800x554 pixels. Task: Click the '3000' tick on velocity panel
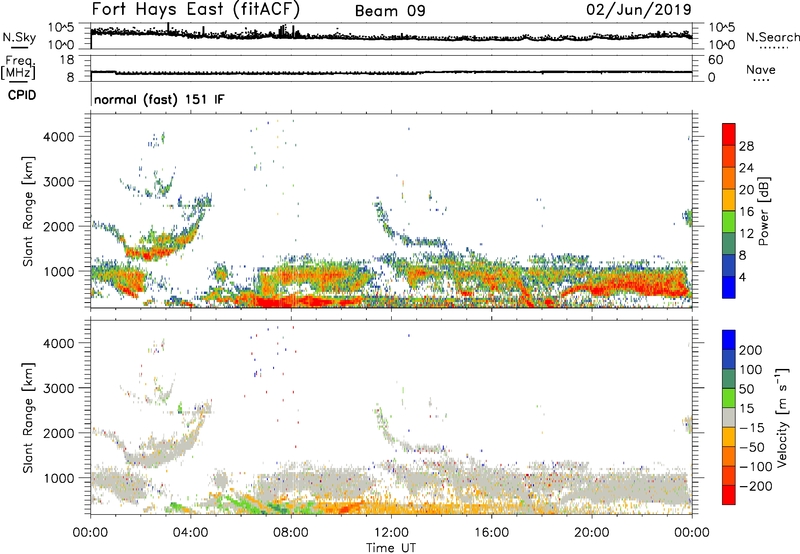tap(59, 388)
